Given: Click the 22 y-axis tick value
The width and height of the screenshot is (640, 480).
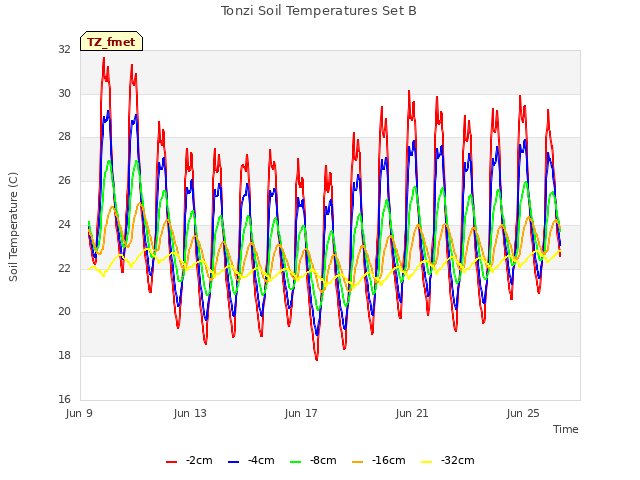Looking at the screenshot, I should (x=64, y=268).
